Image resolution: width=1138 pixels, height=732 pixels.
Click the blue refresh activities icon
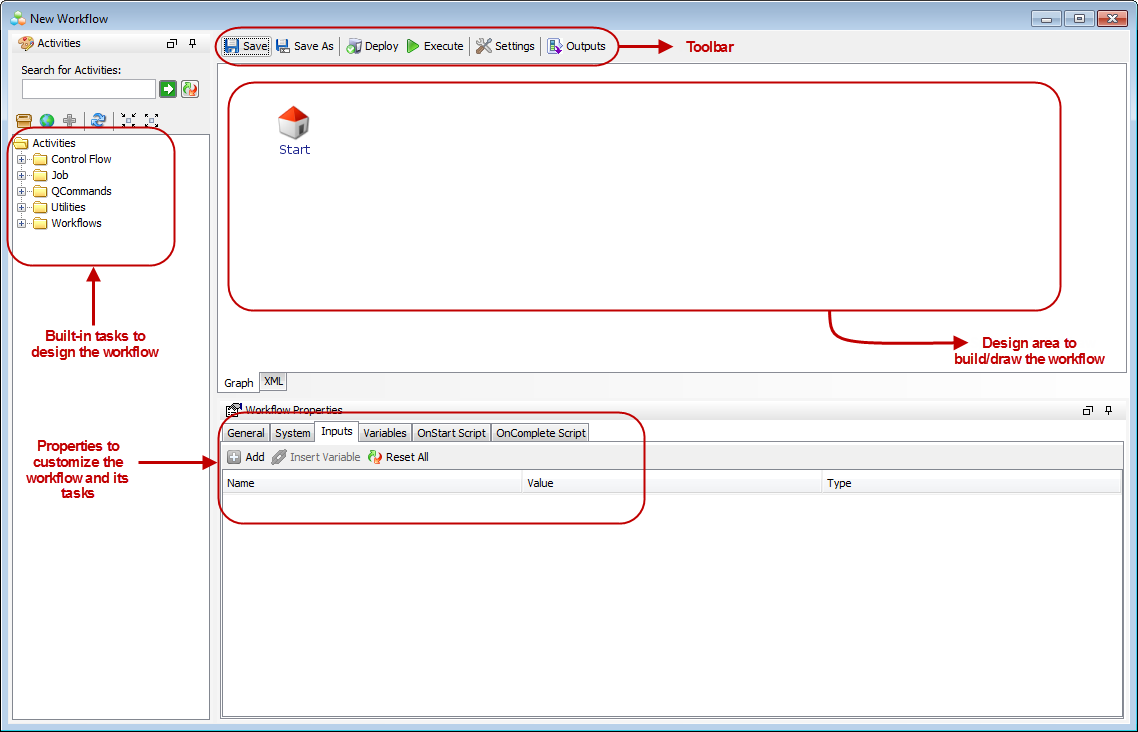click(98, 120)
